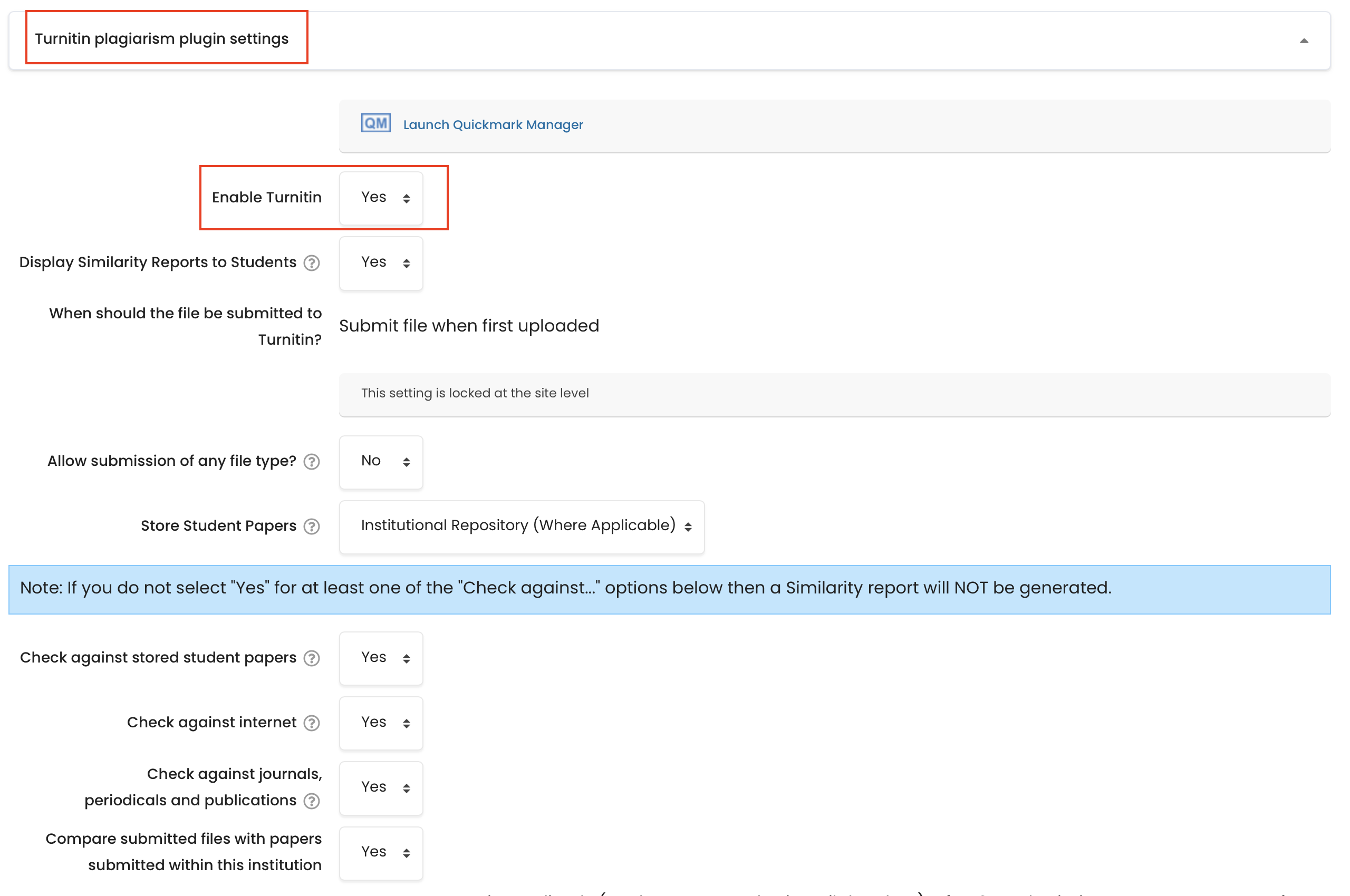Open help for Allow submission of any file type
This screenshot has height=896, width=1350.
pos(311,462)
